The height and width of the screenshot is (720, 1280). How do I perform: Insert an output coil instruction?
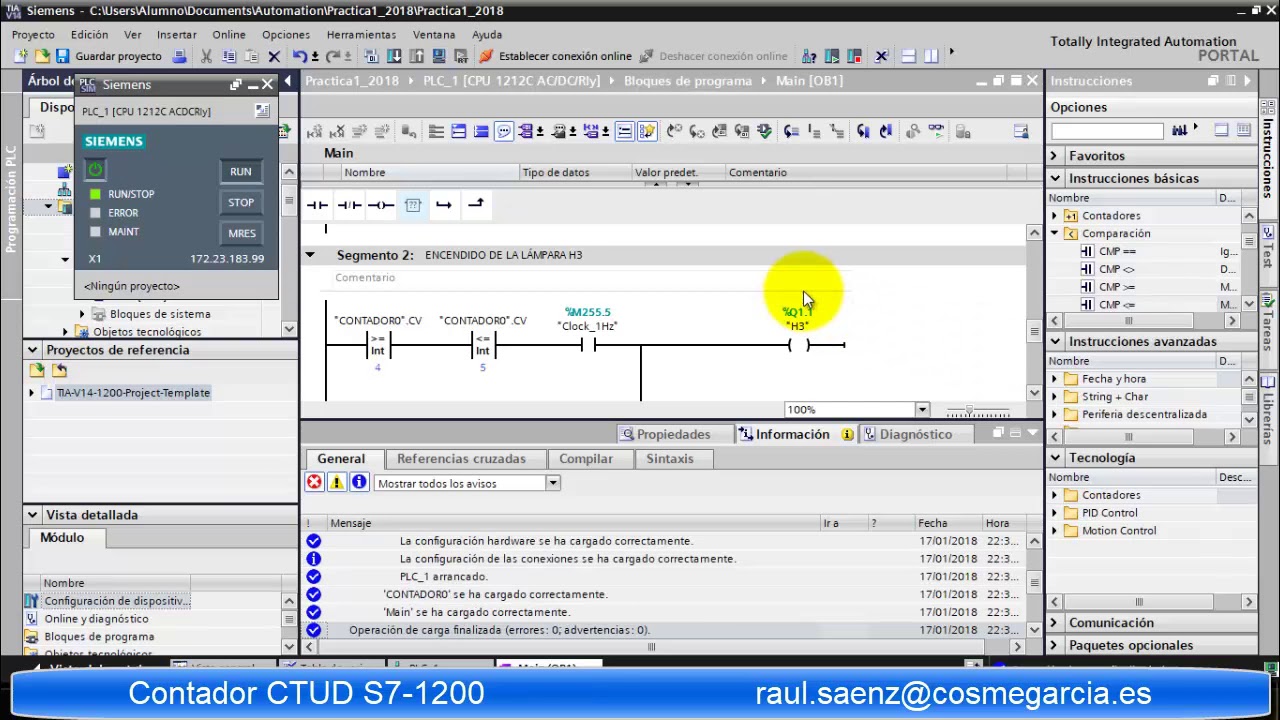click(381, 204)
